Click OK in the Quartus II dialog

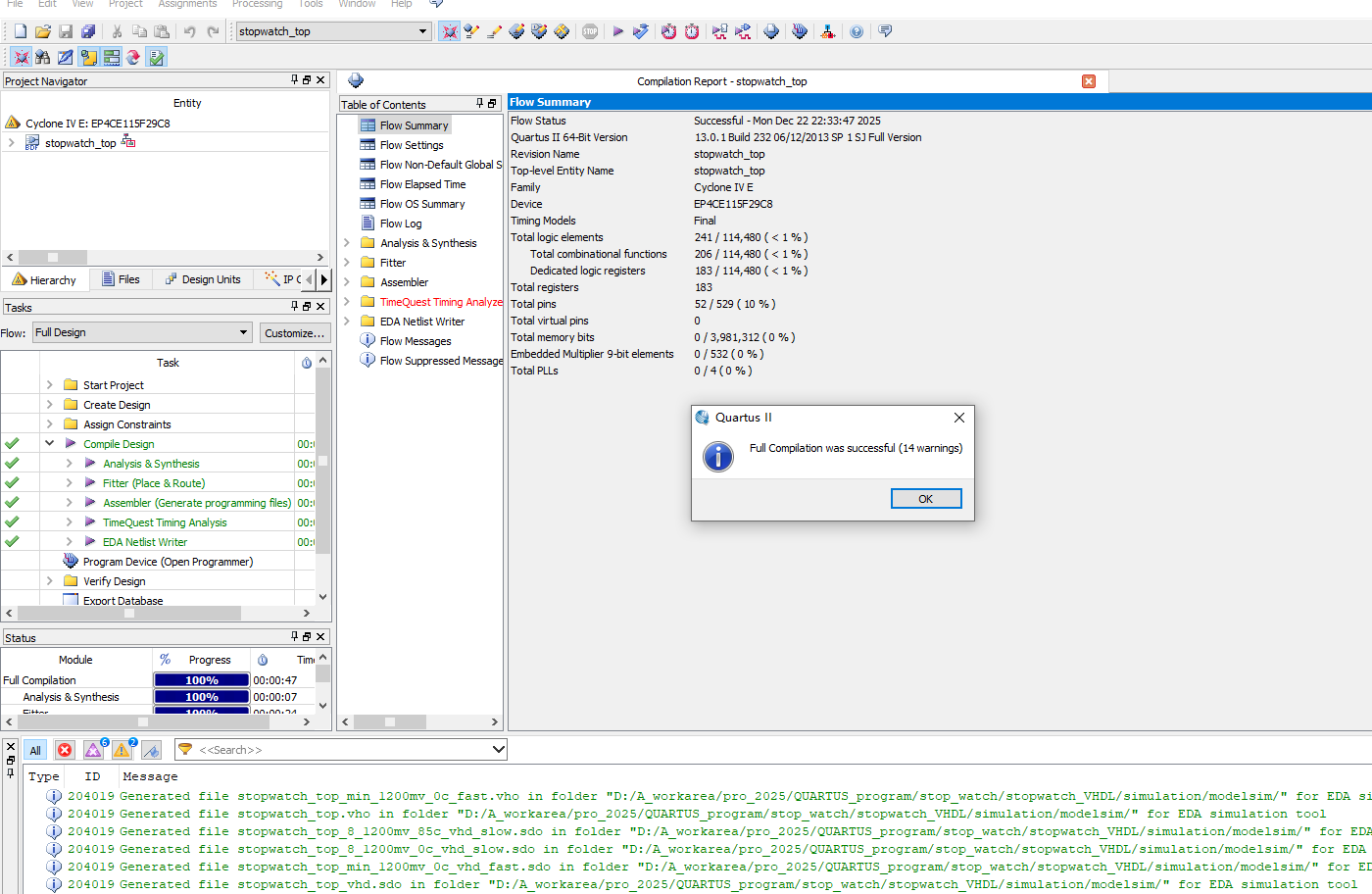pyautogui.click(x=926, y=499)
